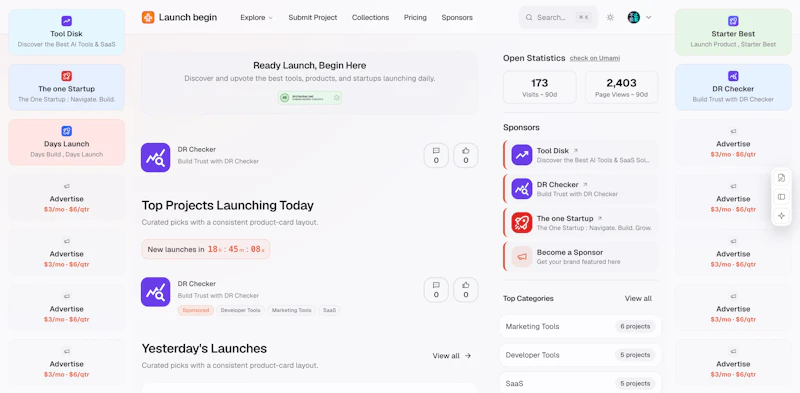This screenshot has width=800, height=393.
Task: Click Tool Disk icon in Sponsors list
Action: click(x=521, y=155)
